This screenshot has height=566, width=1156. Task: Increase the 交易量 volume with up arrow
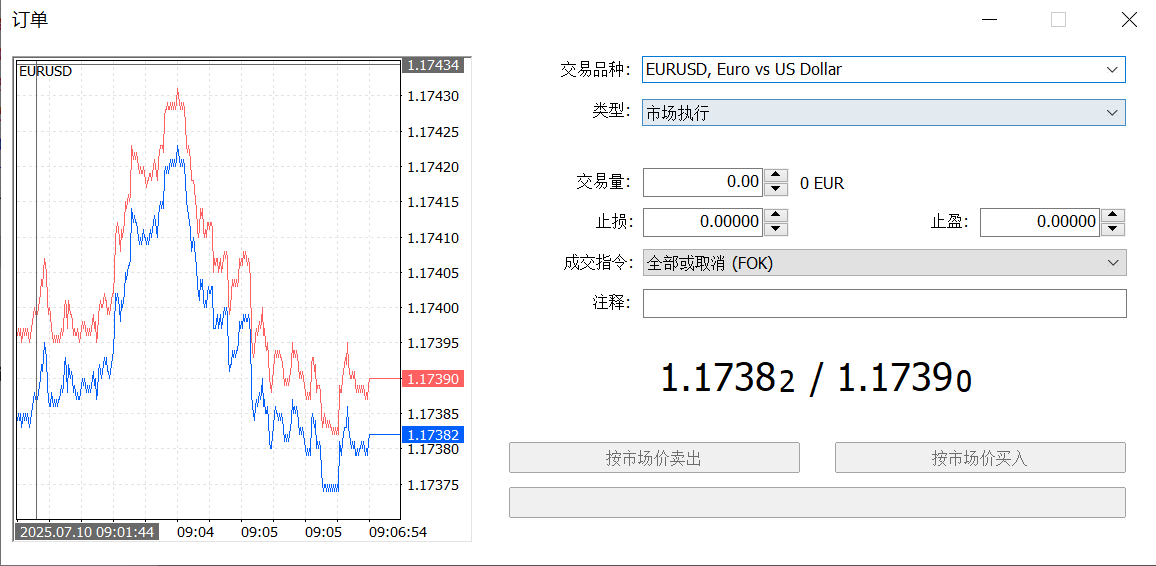point(775,175)
